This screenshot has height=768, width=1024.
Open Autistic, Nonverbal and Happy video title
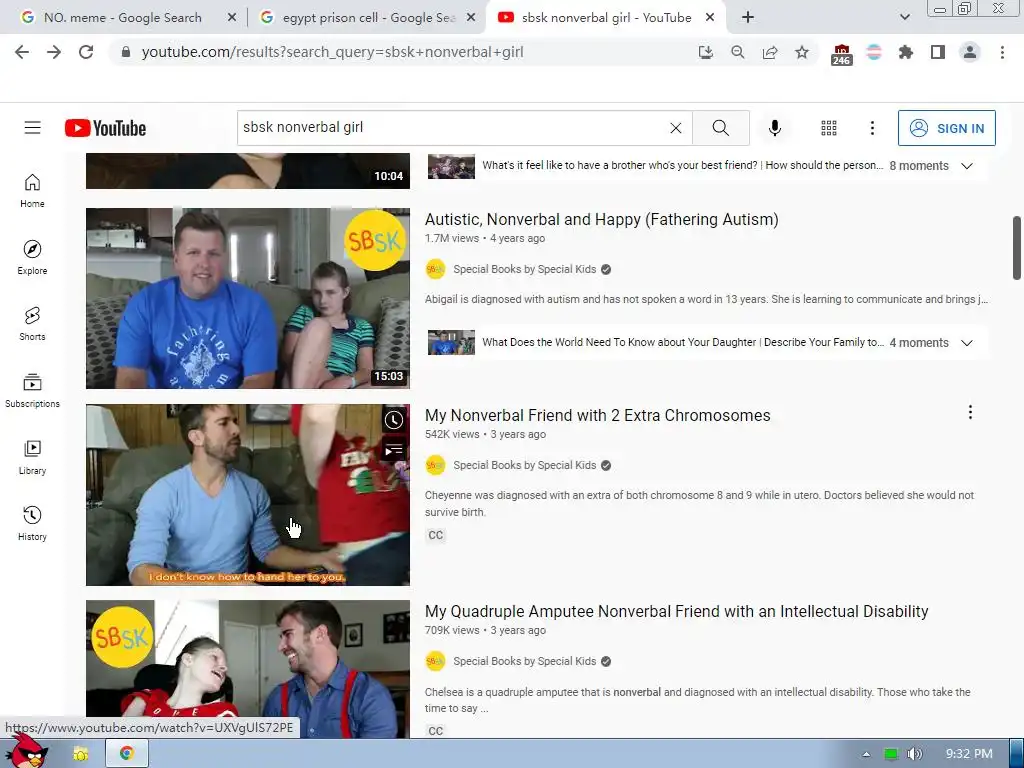click(x=601, y=219)
